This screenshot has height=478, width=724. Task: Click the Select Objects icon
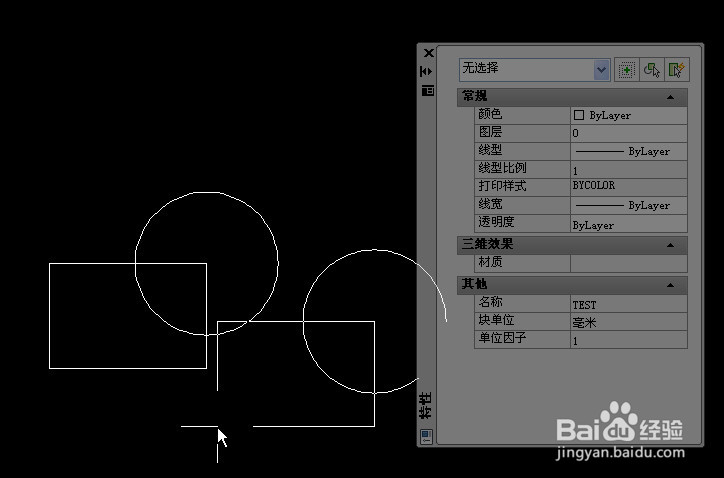pyautogui.click(x=652, y=70)
